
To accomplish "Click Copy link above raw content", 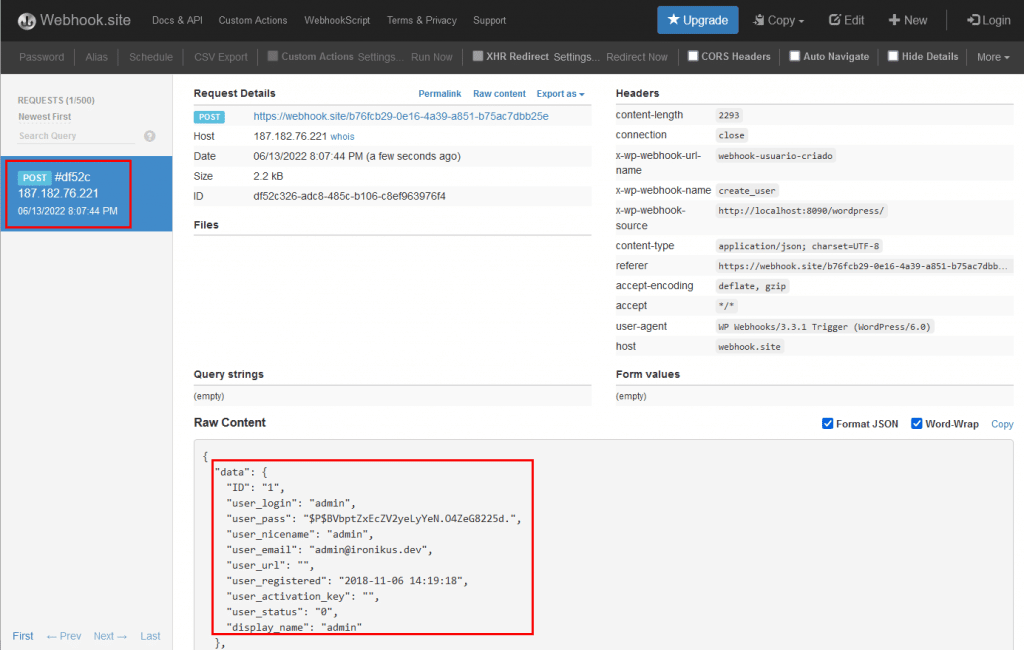I will (1002, 424).
